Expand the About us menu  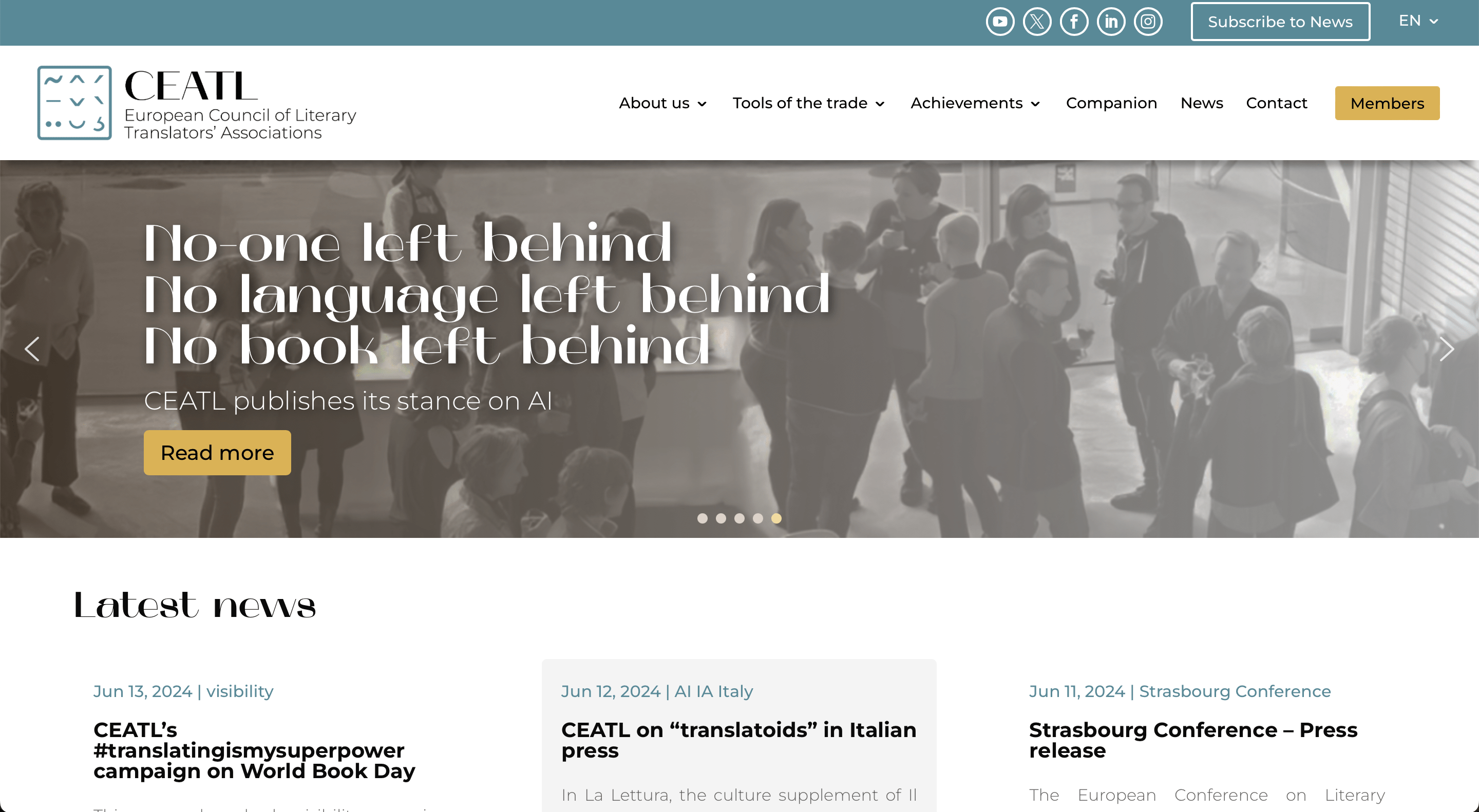[662, 103]
